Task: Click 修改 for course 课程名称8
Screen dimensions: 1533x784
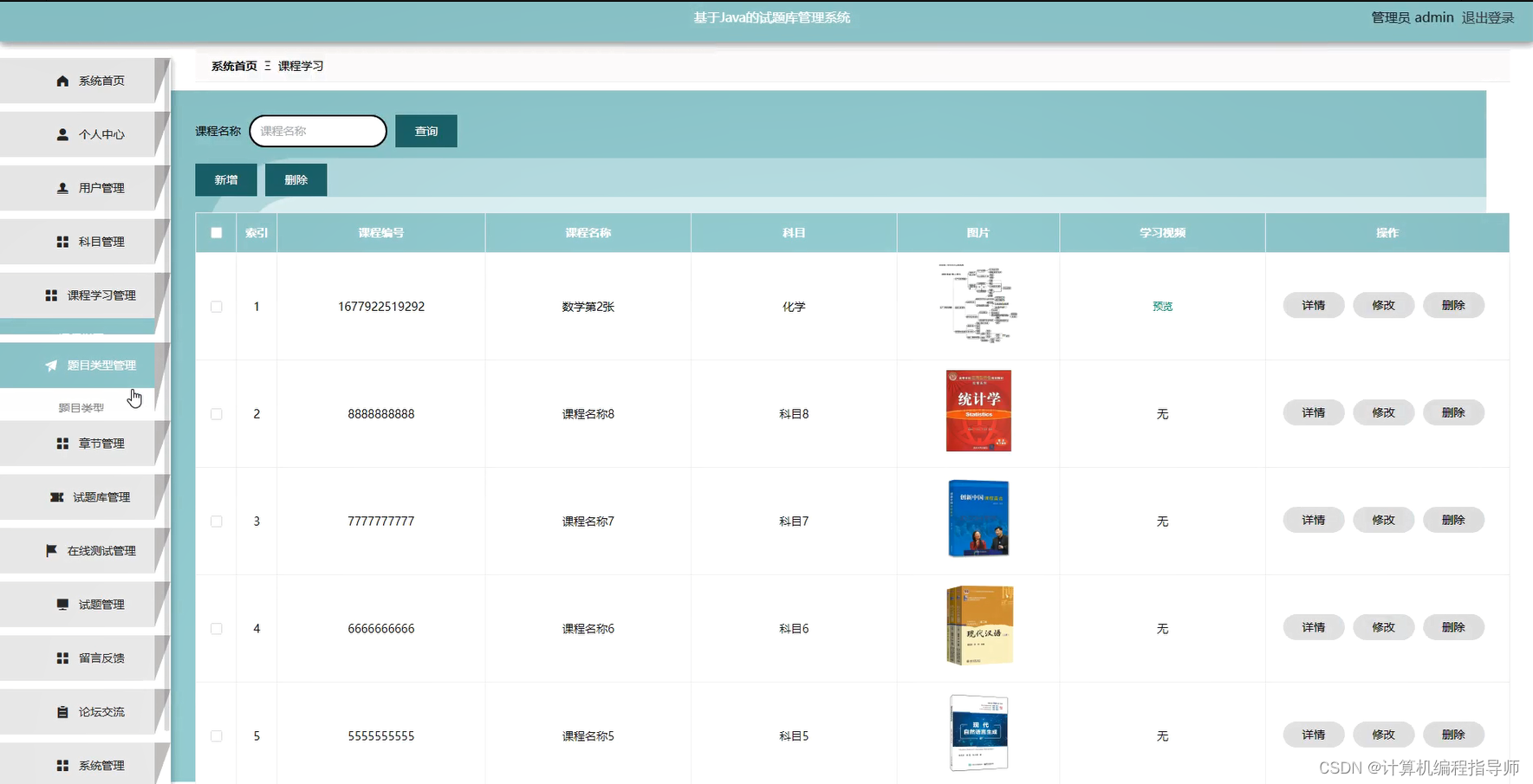Action: coord(1384,412)
